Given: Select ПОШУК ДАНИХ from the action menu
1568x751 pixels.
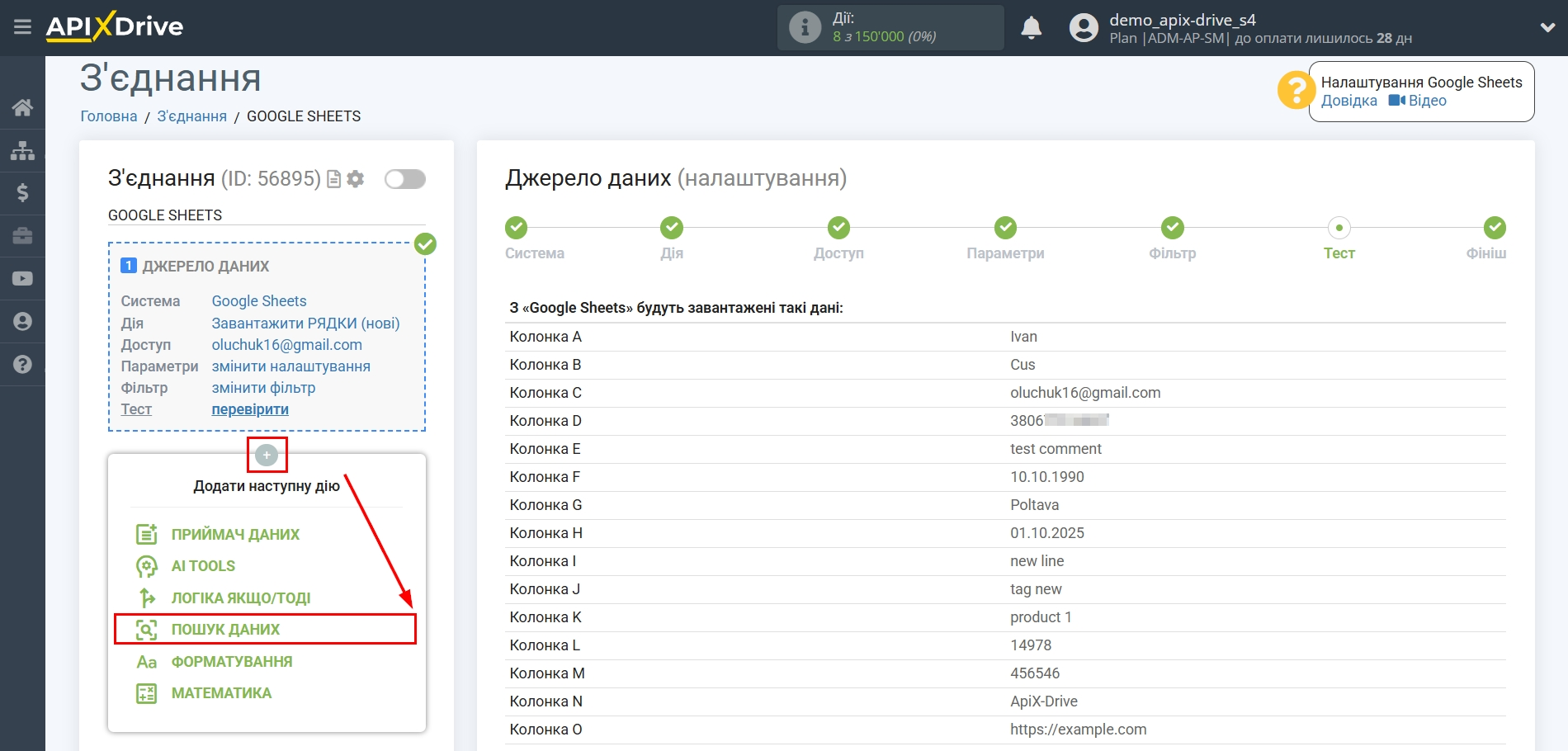Looking at the screenshot, I should (x=225, y=630).
